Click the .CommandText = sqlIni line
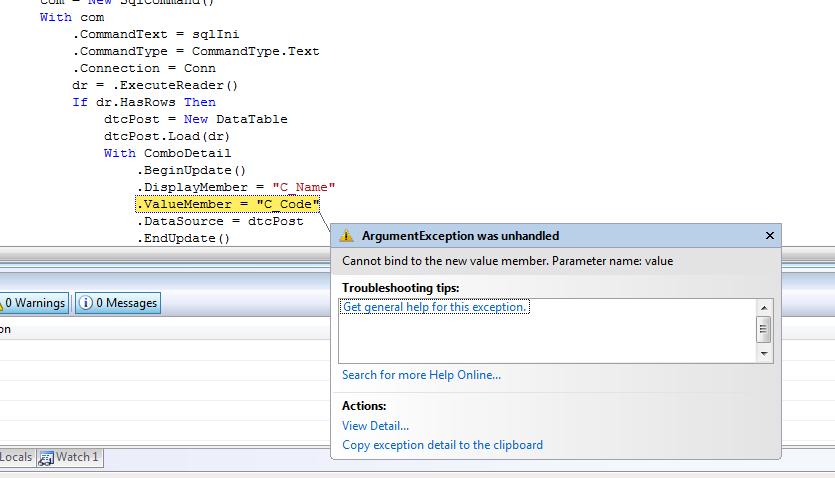835x478 pixels. coord(155,34)
